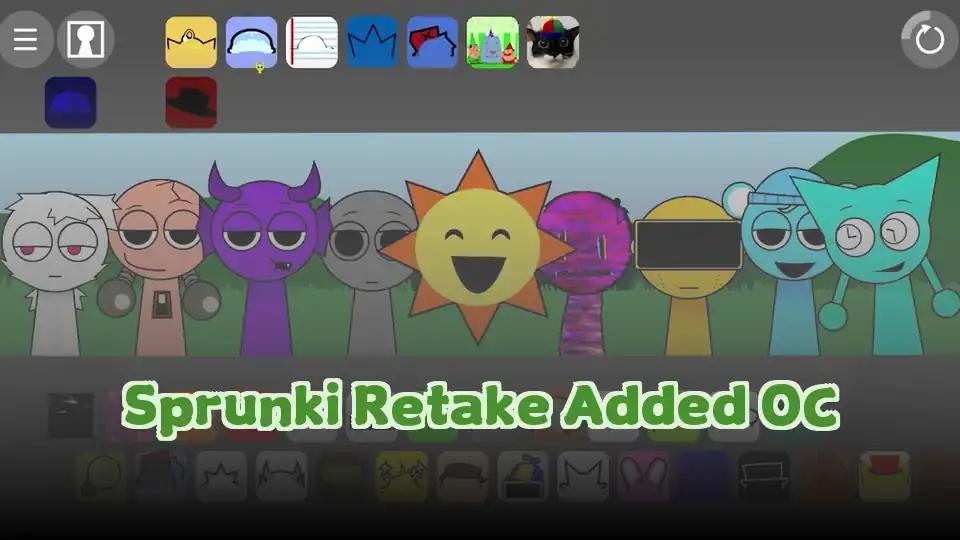This screenshot has width=960, height=540.
Task: Click the plain gray character
Action: [x=370, y=273]
